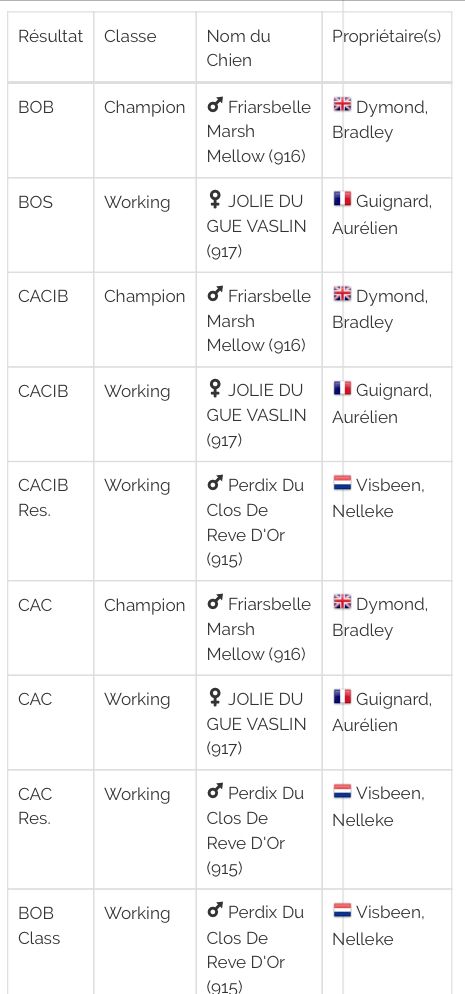Click the Propriétaire(s) column header

[x=386, y=36]
